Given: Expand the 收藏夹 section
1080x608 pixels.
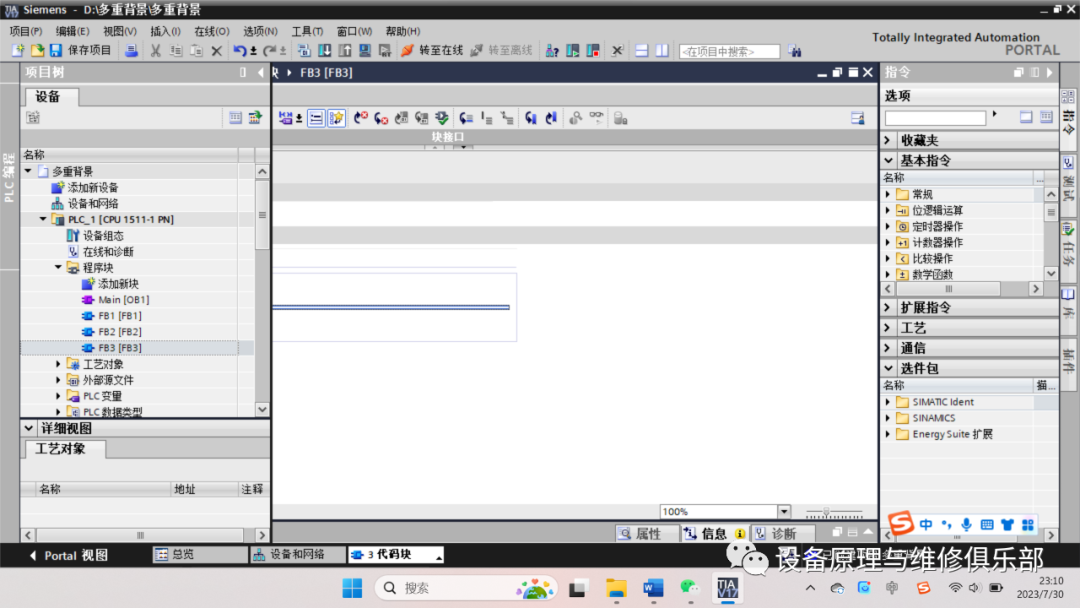Looking at the screenshot, I should click(x=888, y=140).
